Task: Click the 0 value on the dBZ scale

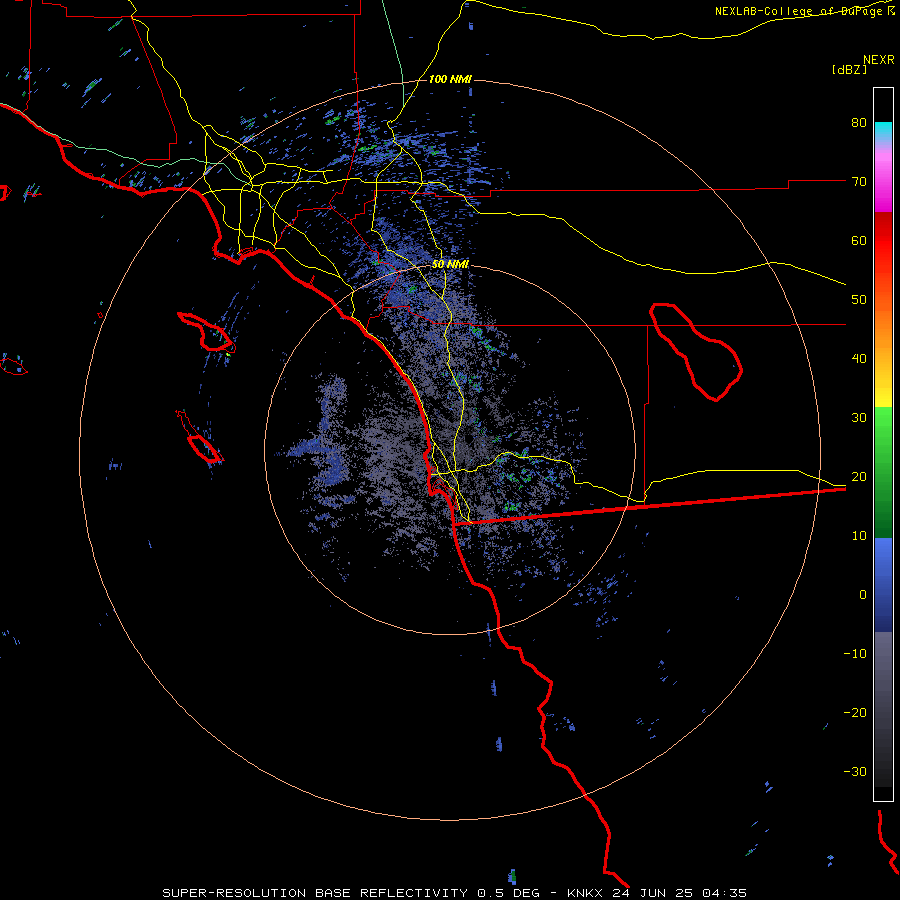Action: (863, 595)
